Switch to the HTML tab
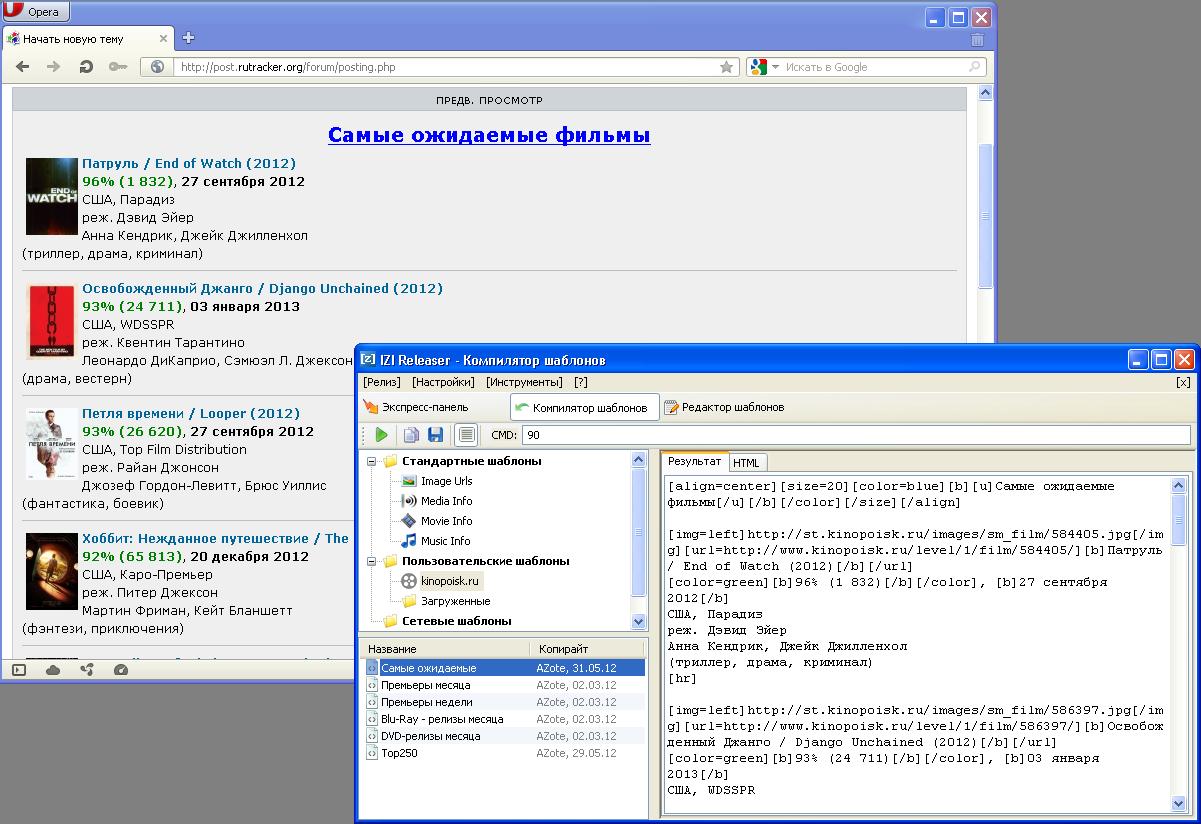The height and width of the screenshot is (824, 1201). pyautogui.click(x=746, y=462)
